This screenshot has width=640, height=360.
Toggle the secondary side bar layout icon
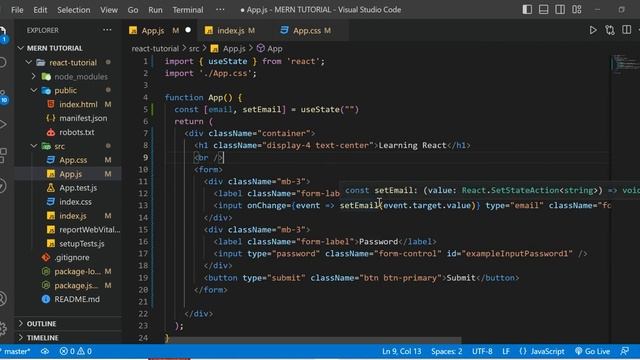(x=560, y=9)
